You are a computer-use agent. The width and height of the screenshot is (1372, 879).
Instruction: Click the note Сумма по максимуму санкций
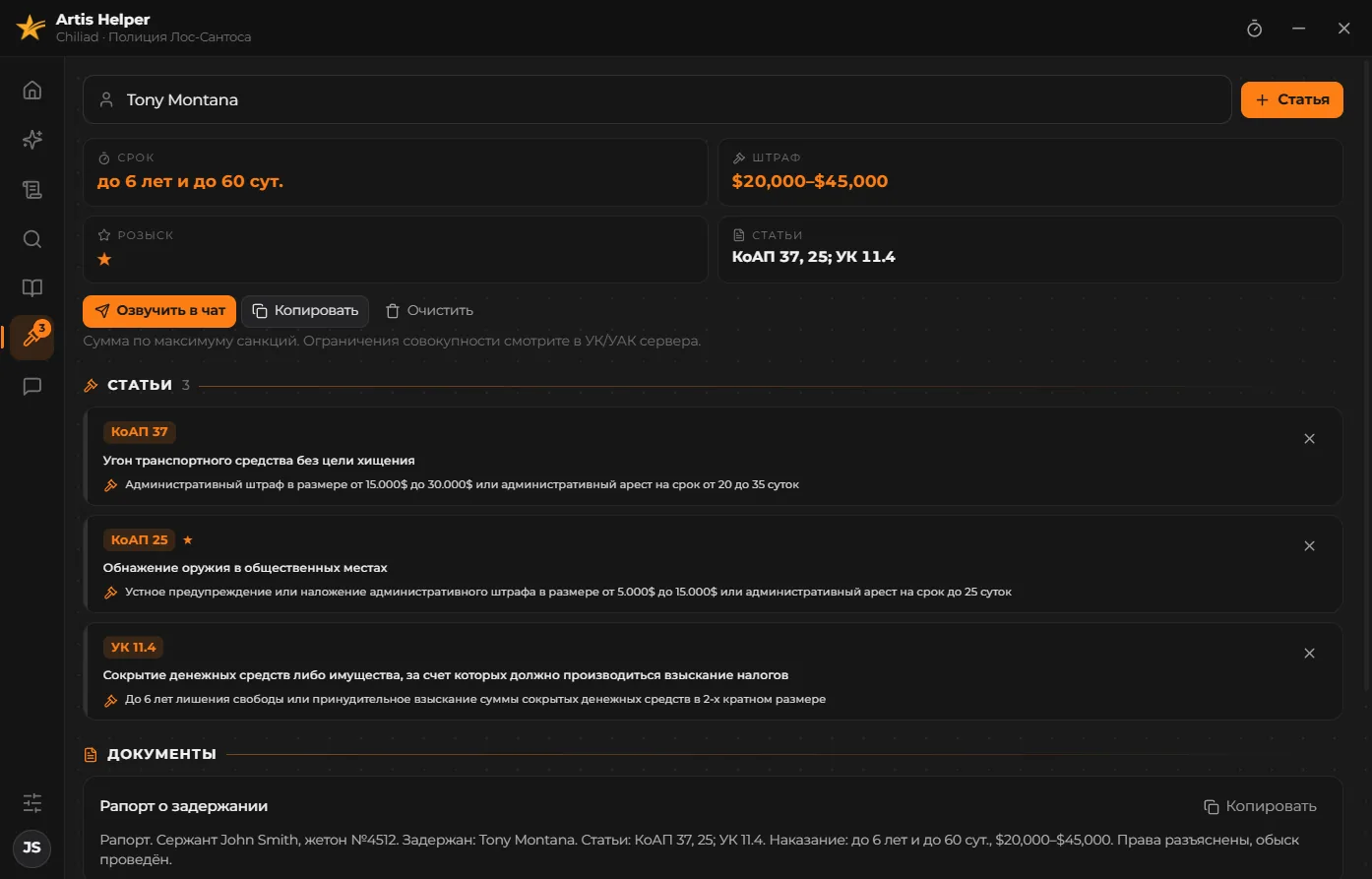392,341
